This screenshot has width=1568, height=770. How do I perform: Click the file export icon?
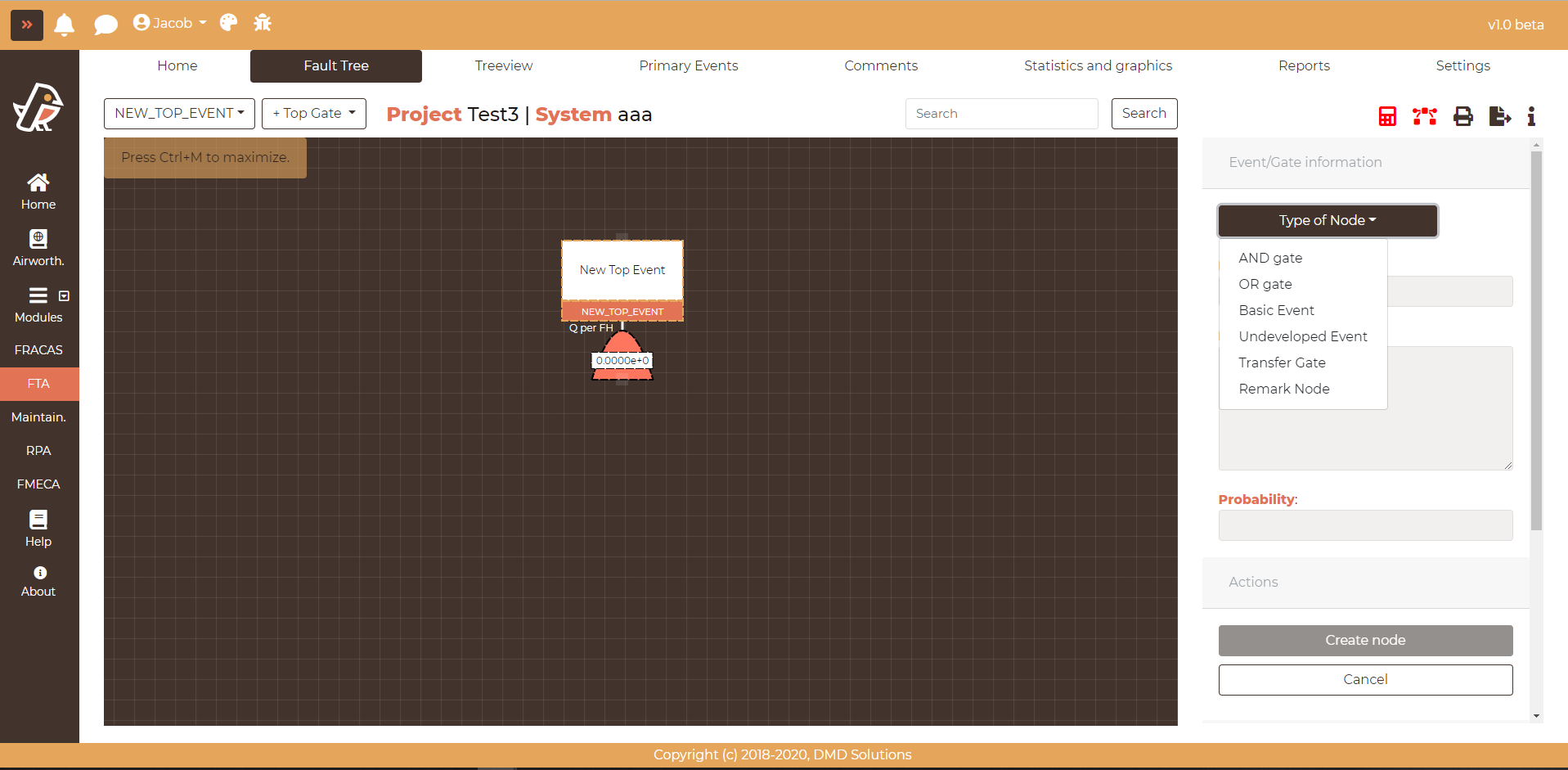pos(1499,116)
